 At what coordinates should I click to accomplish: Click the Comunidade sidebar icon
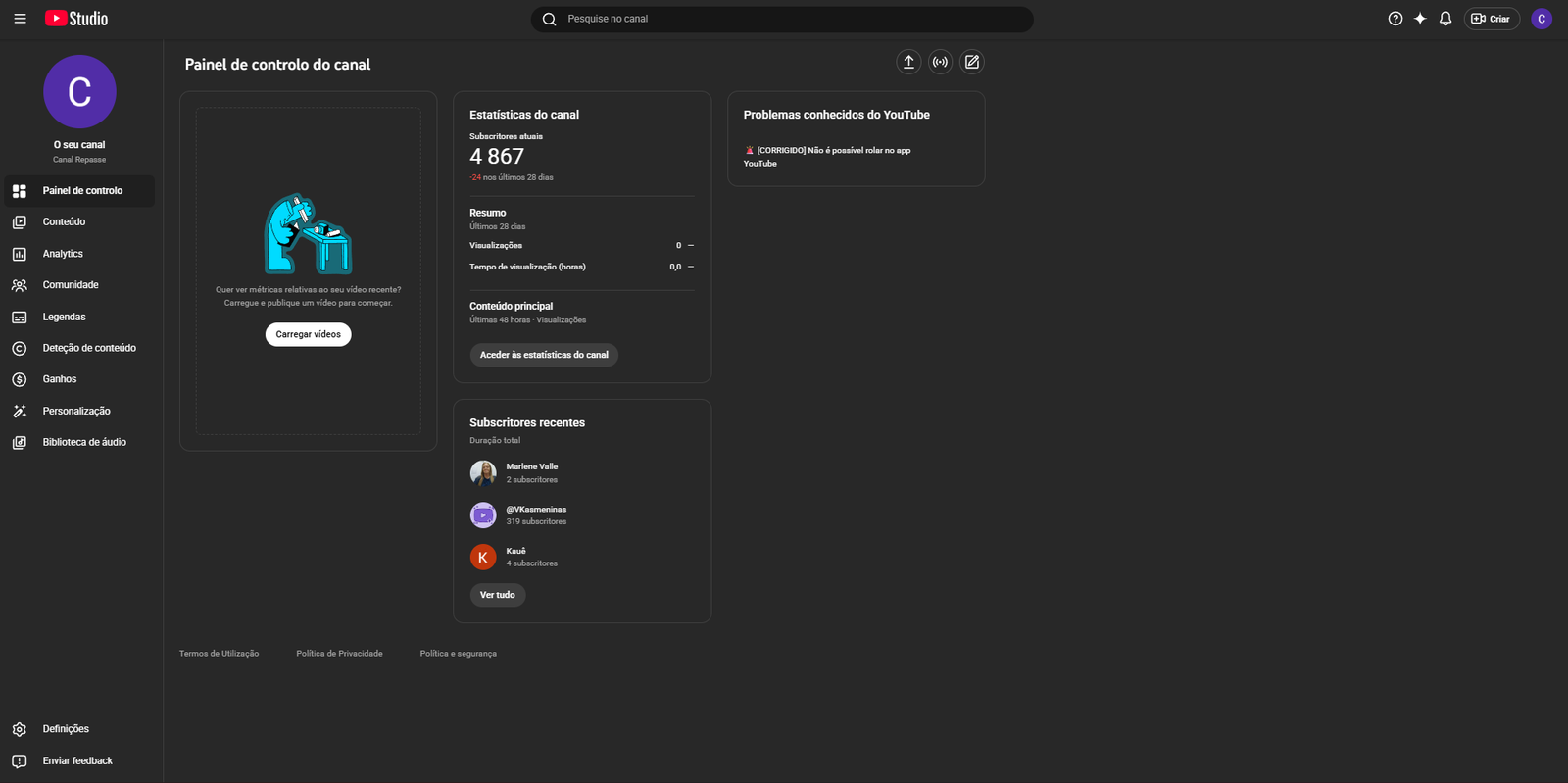click(20, 285)
